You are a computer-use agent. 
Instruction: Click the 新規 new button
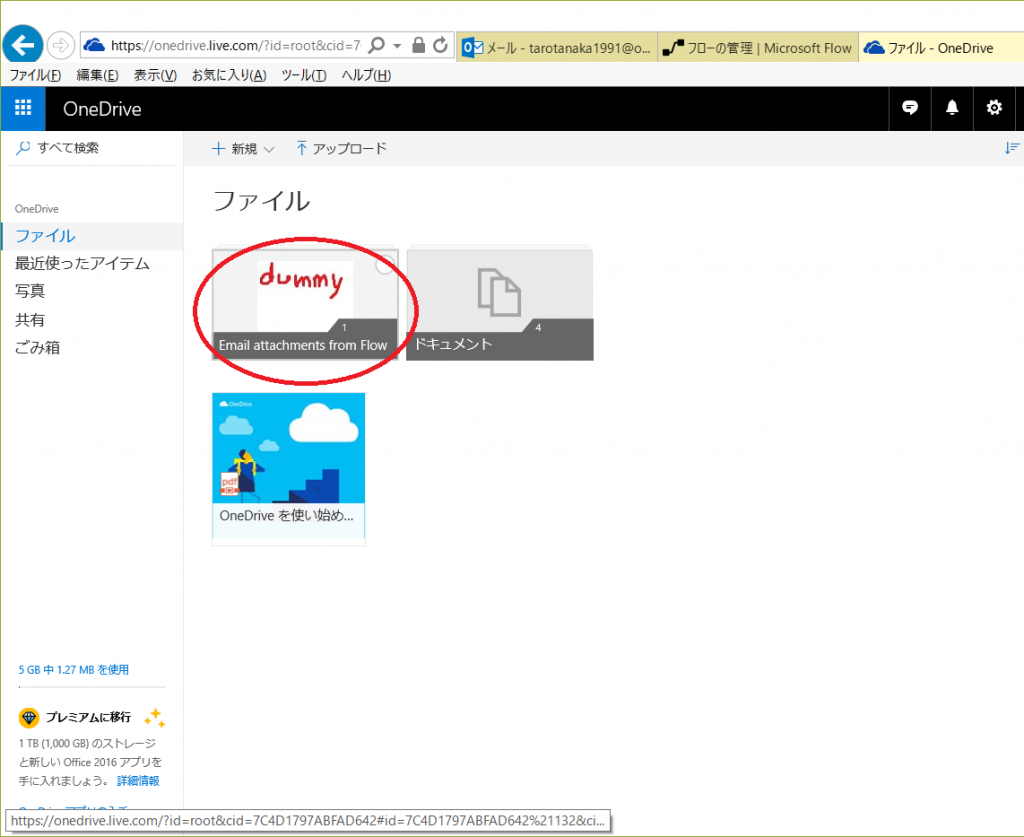point(243,149)
